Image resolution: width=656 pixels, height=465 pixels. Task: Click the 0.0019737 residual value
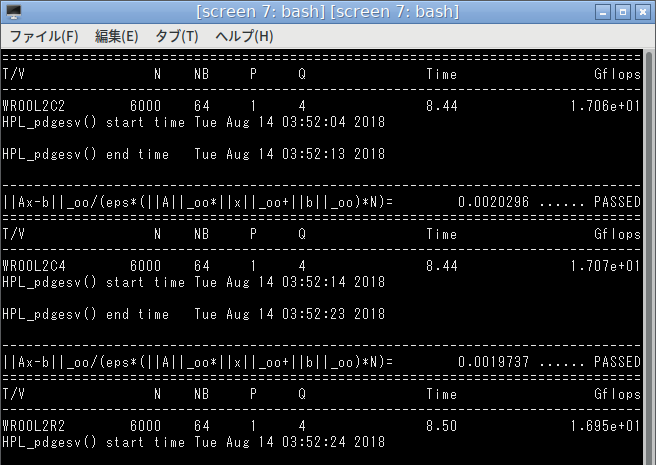494,362
